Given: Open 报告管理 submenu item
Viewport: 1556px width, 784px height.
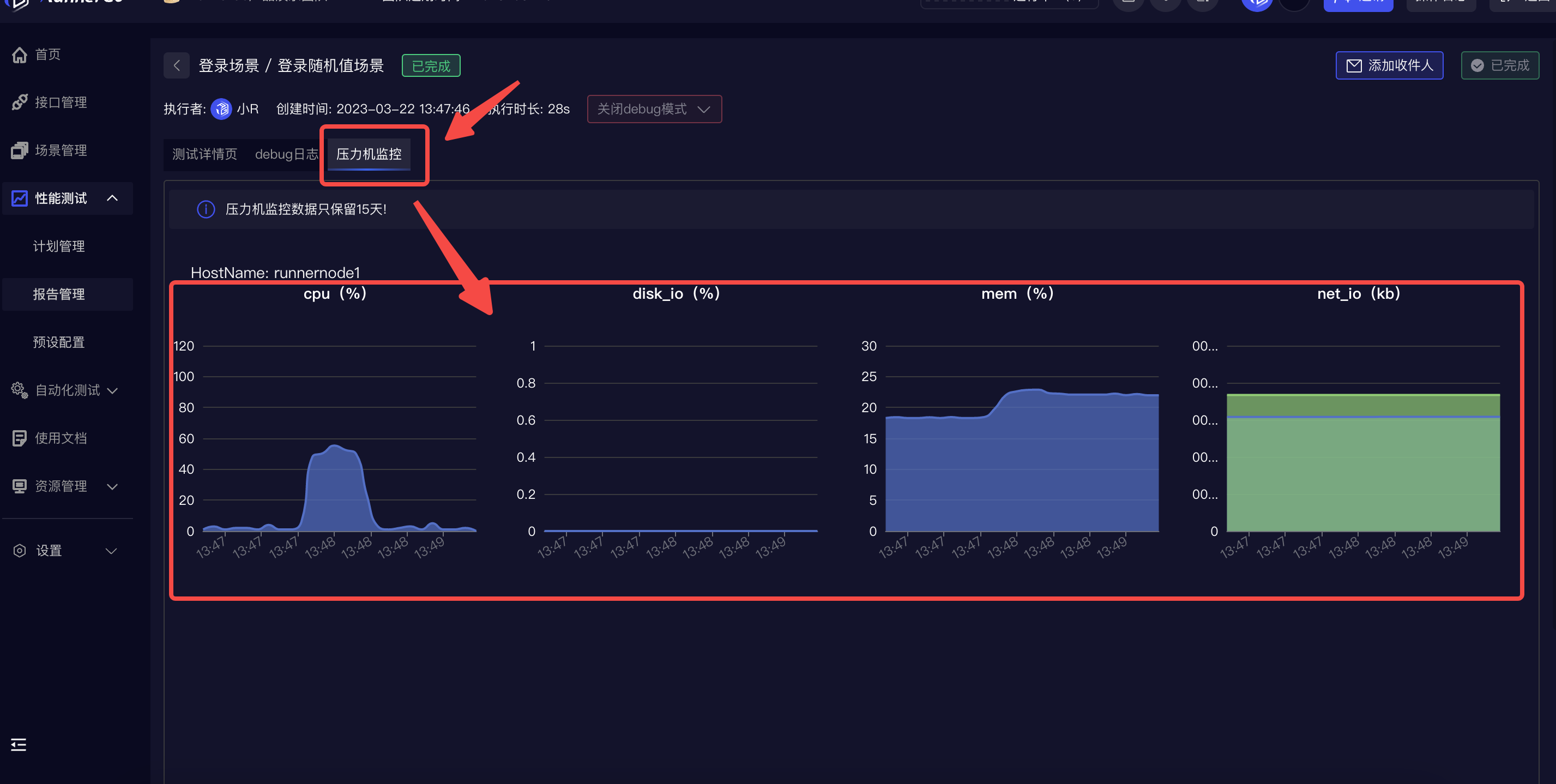Looking at the screenshot, I should click(x=58, y=294).
